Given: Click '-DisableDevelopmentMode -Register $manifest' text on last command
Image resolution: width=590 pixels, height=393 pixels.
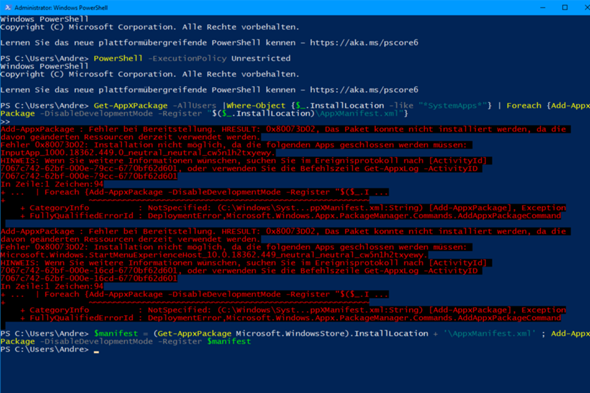Looking at the screenshot, I should tap(145, 341).
